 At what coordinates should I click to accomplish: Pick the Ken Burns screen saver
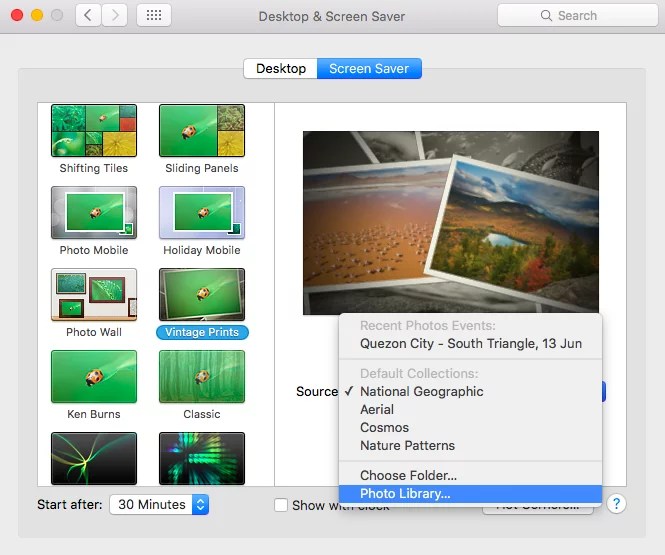tap(94, 377)
